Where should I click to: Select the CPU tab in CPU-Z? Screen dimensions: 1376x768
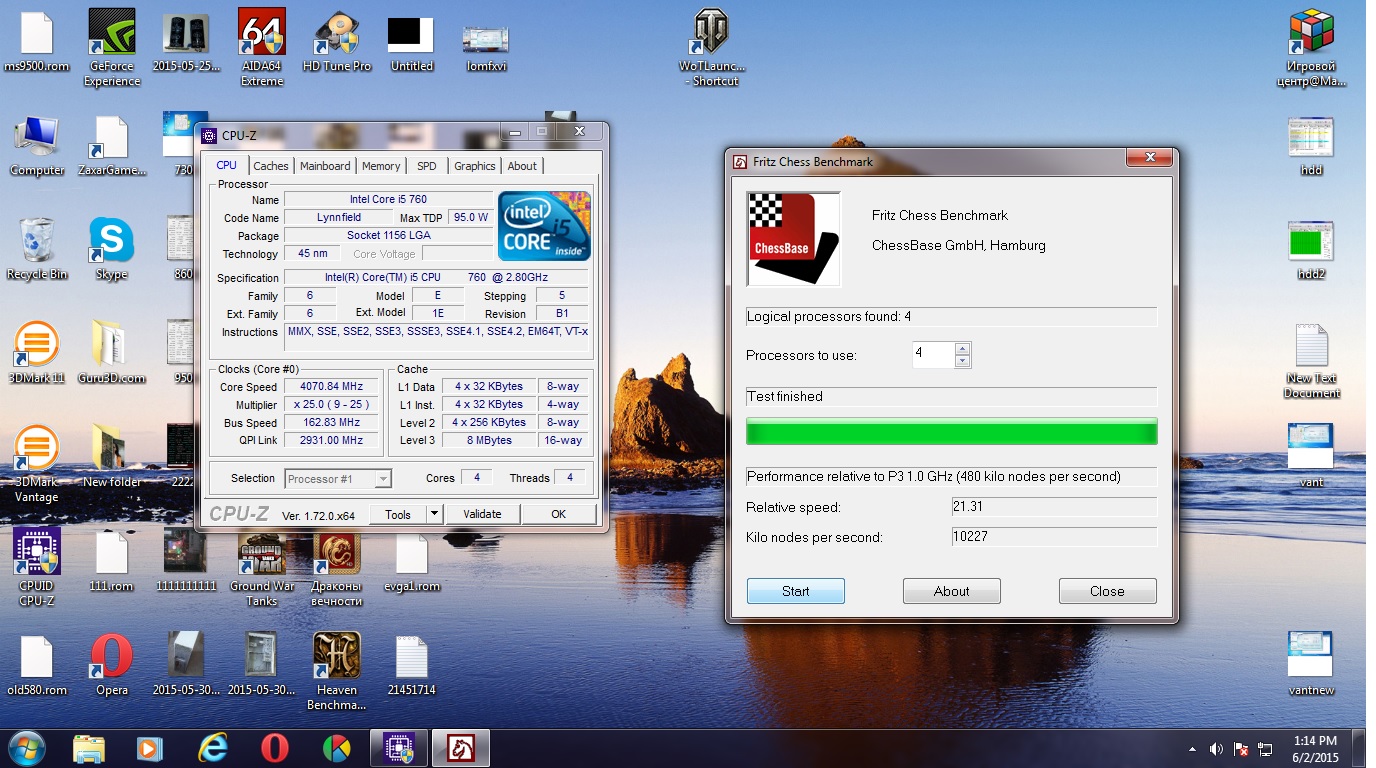[x=227, y=165]
